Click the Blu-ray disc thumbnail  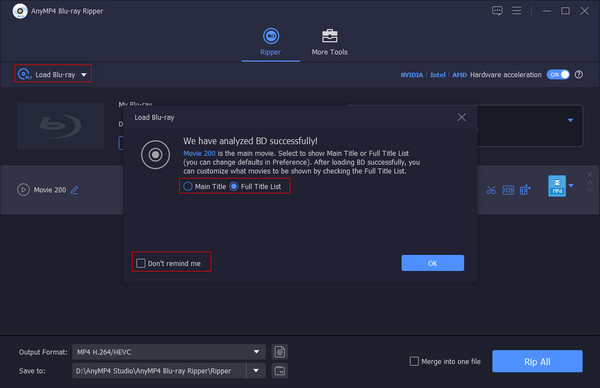(x=60, y=126)
